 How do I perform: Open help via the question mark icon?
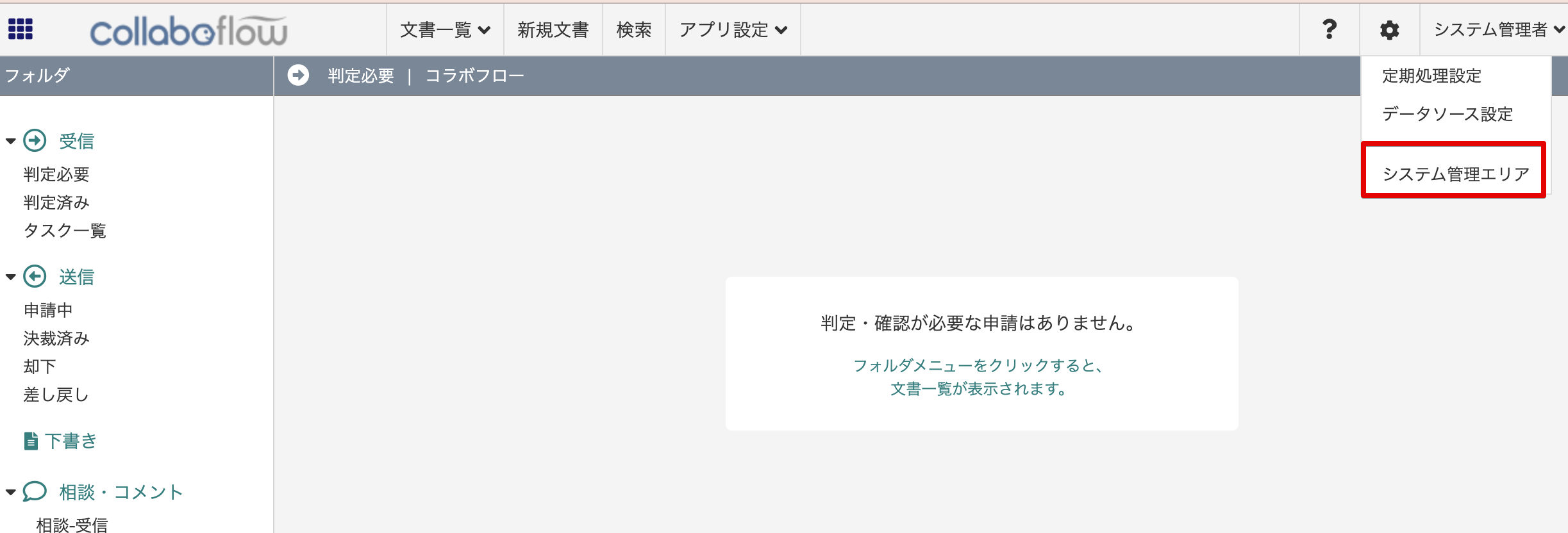pyautogui.click(x=1329, y=29)
